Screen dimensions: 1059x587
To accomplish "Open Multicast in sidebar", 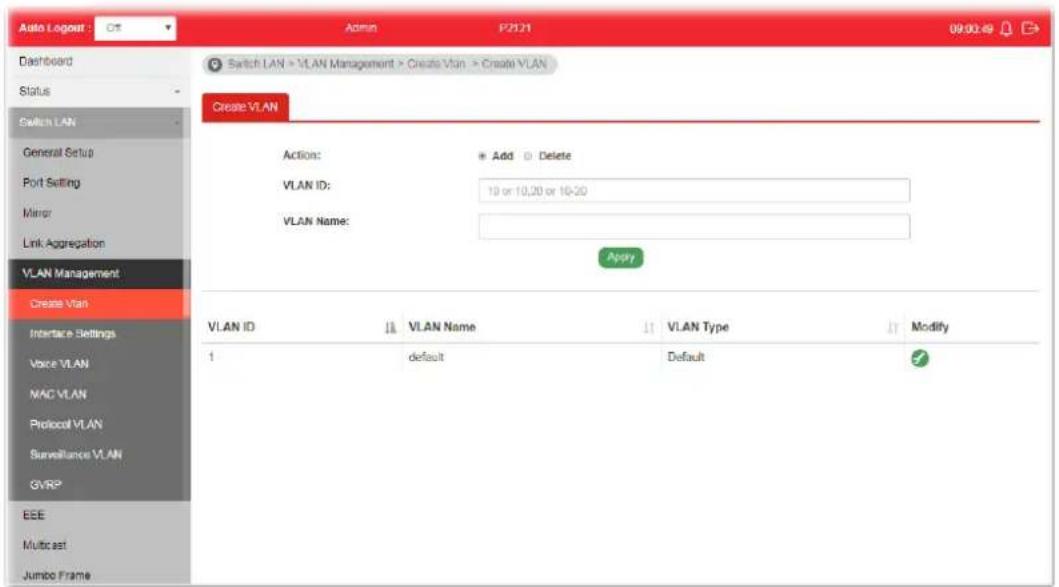I will pyautogui.click(x=99, y=545).
